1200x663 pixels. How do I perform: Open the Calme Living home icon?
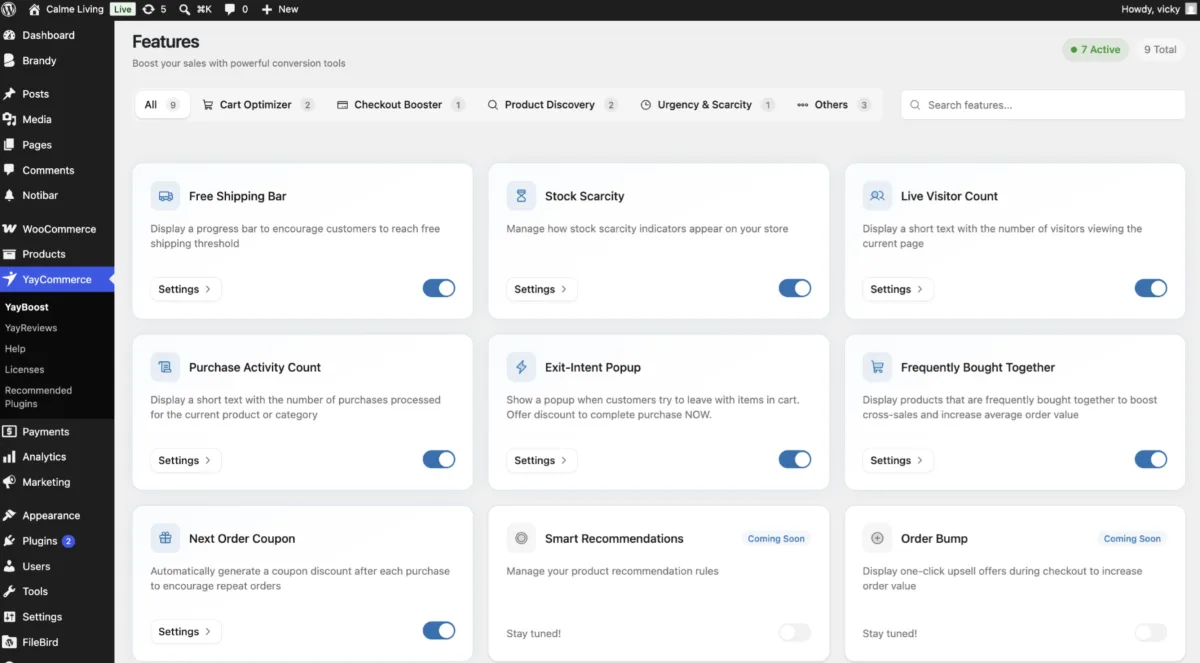click(35, 9)
